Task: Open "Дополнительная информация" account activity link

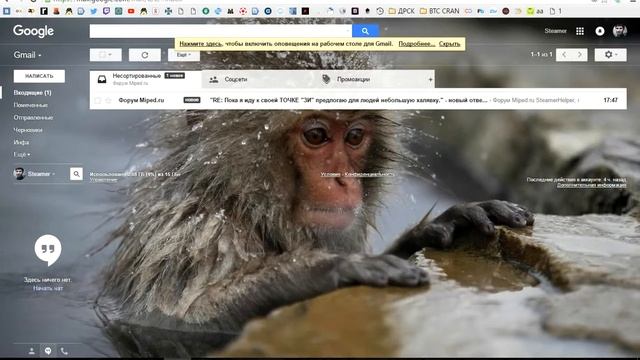Action: (591, 185)
